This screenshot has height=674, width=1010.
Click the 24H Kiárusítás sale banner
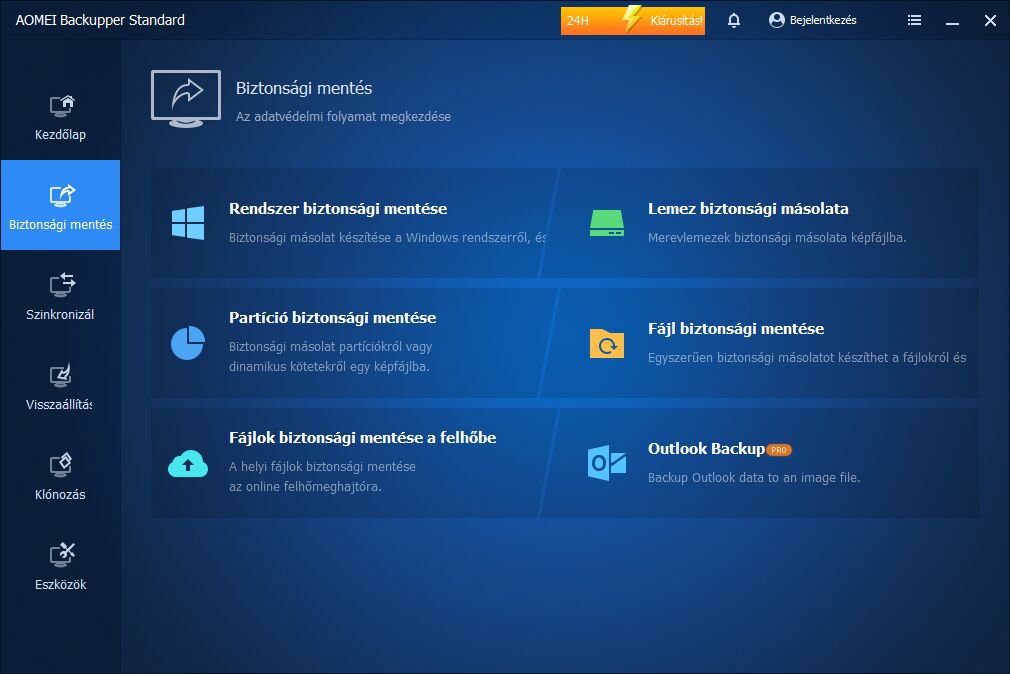pos(633,21)
